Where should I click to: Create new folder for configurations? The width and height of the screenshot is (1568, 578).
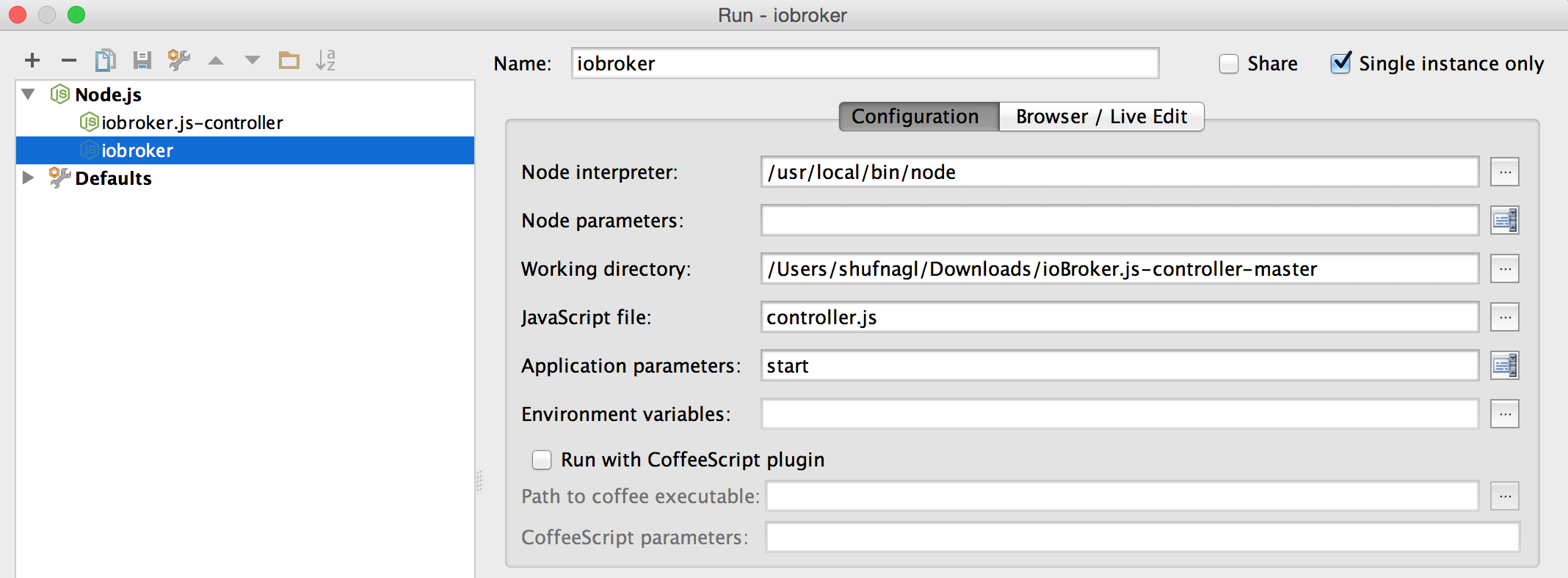289,60
